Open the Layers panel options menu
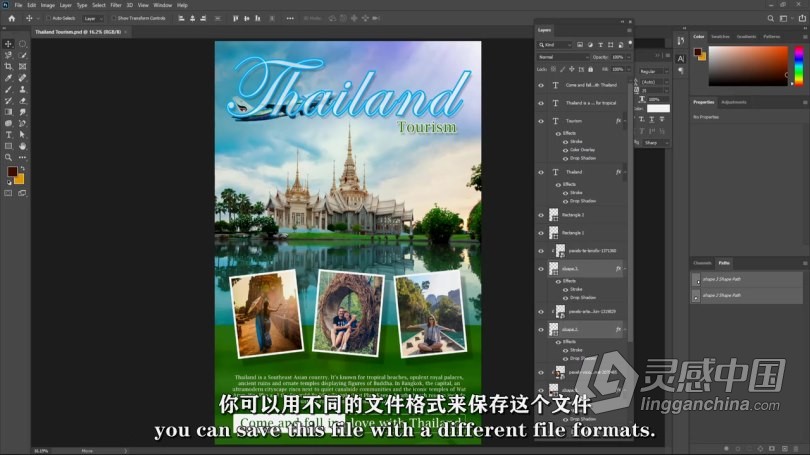Viewport: 810px width, 455px height. 629,30
